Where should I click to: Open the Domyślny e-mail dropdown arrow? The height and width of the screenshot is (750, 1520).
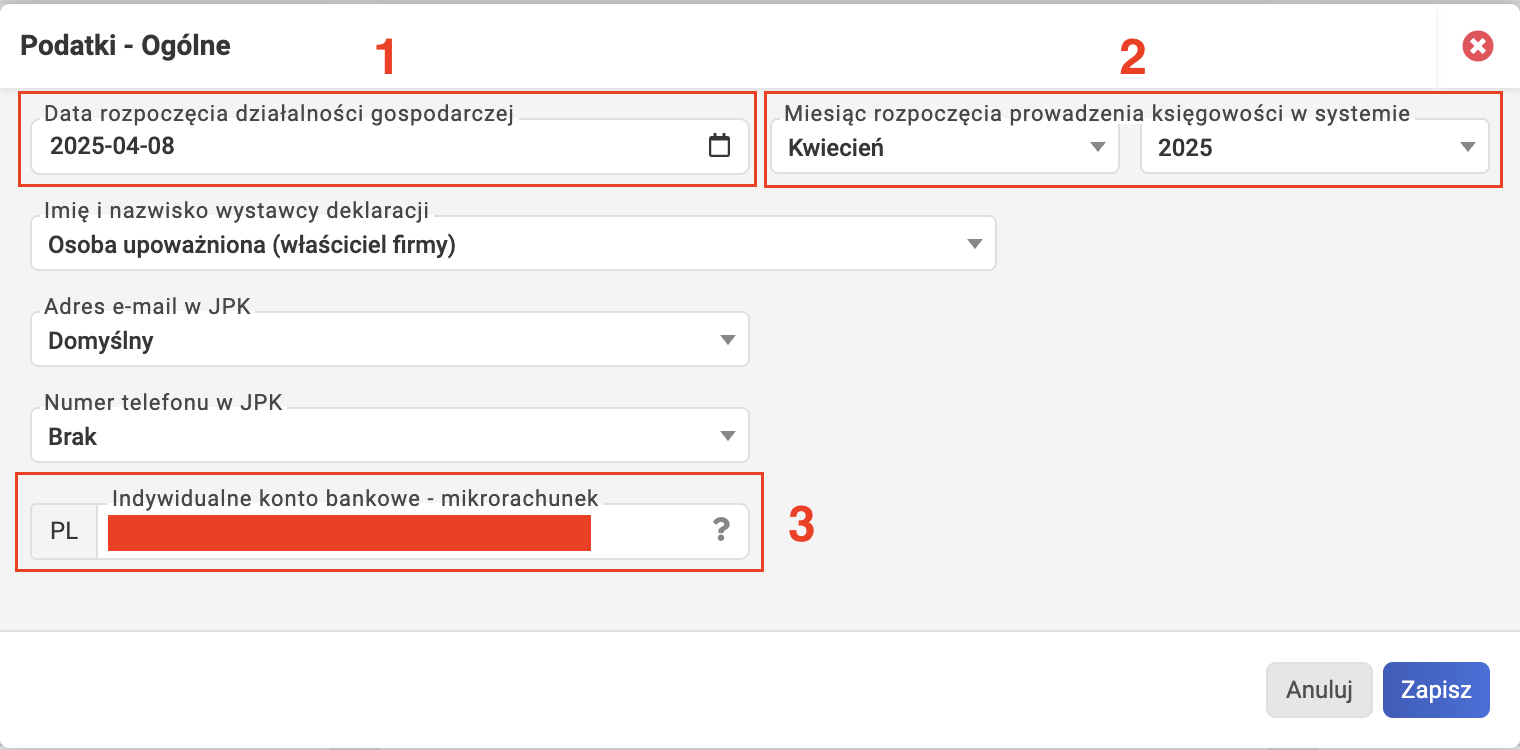[x=728, y=340]
